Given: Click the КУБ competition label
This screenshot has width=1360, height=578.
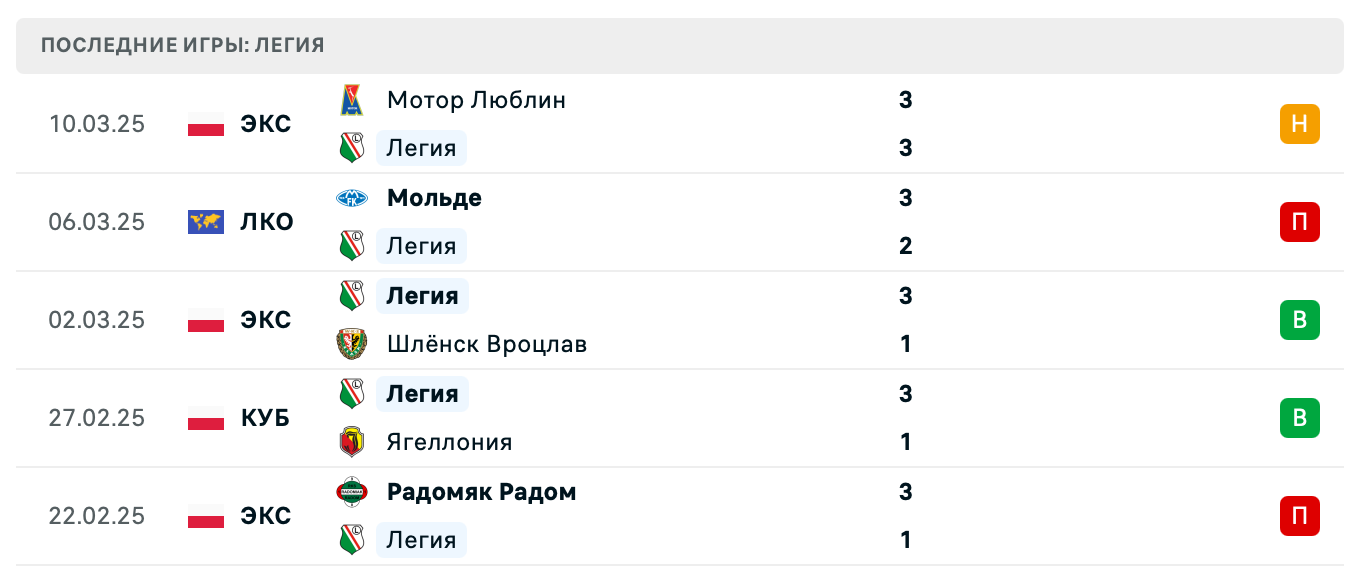Looking at the screenshot, I should 265,418.
